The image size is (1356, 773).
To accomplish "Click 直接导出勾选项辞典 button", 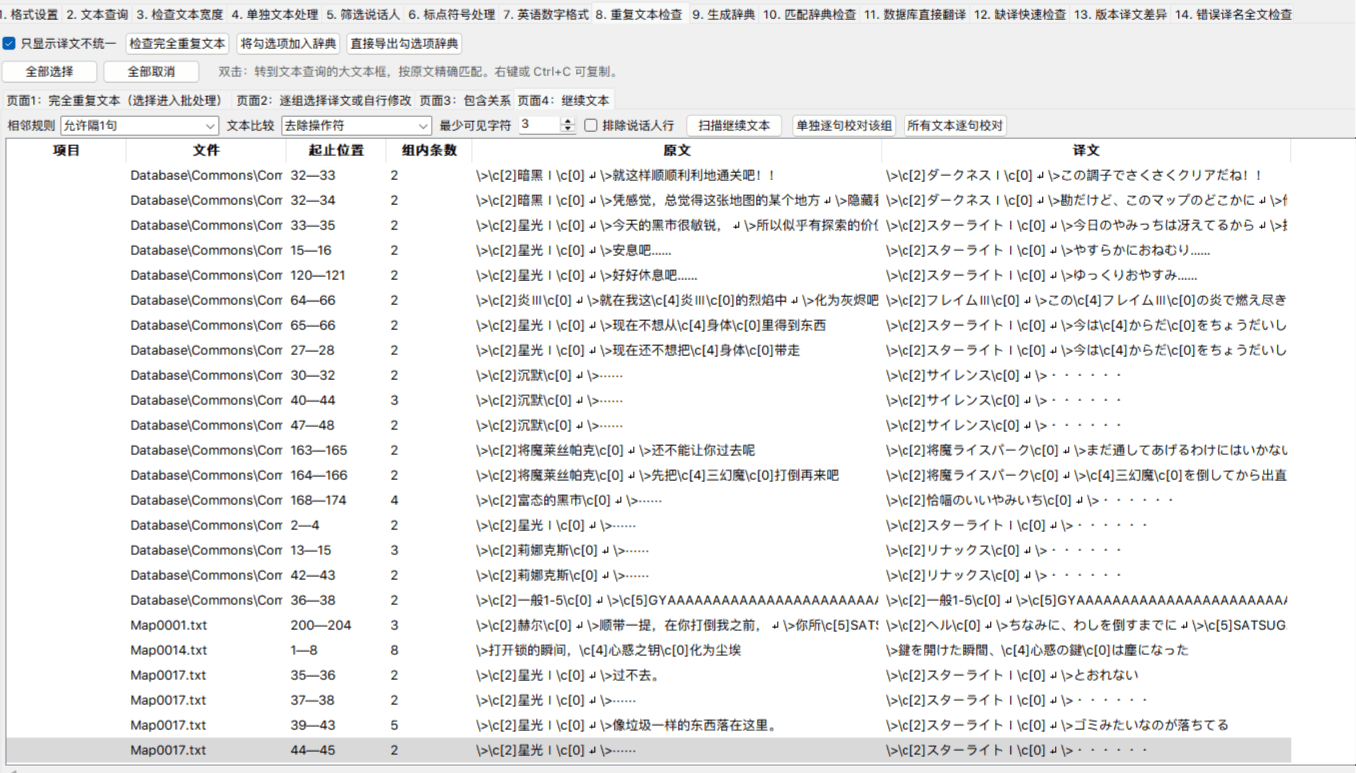I will click(404, 44).
